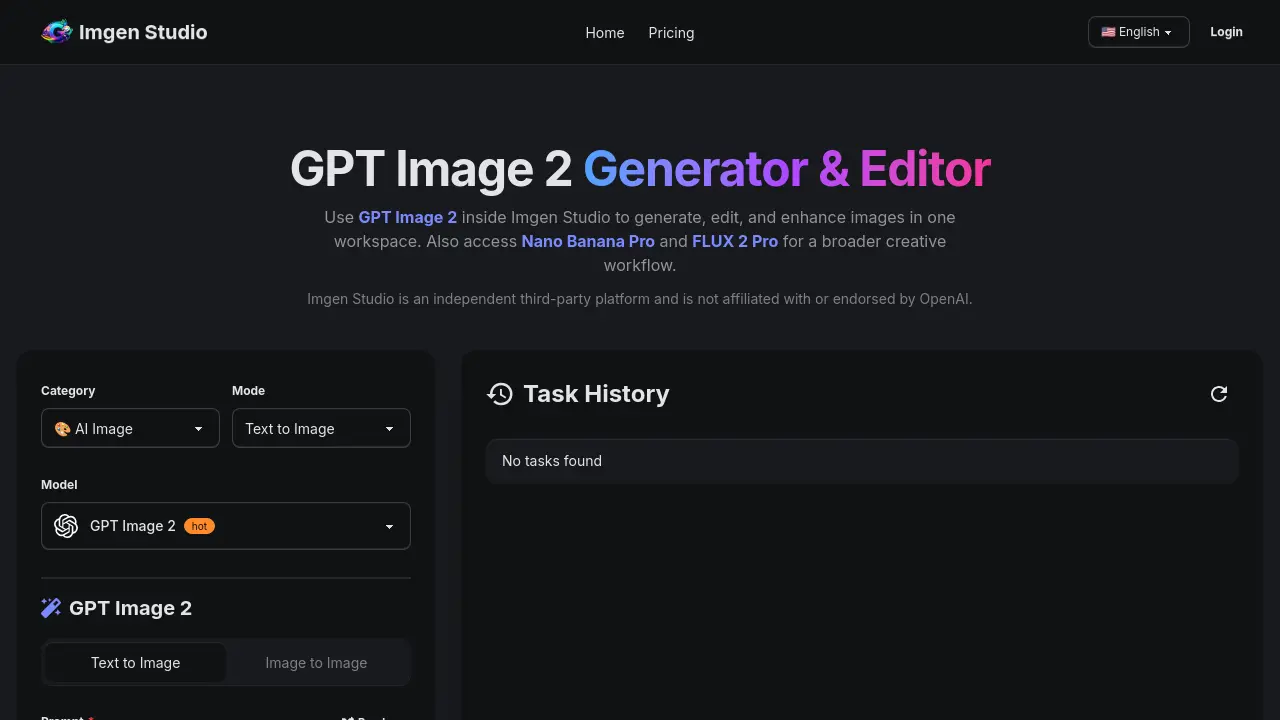The image size is (1280, 720).
Task: Open the Nano Banana Pro link
Action: 588,241
